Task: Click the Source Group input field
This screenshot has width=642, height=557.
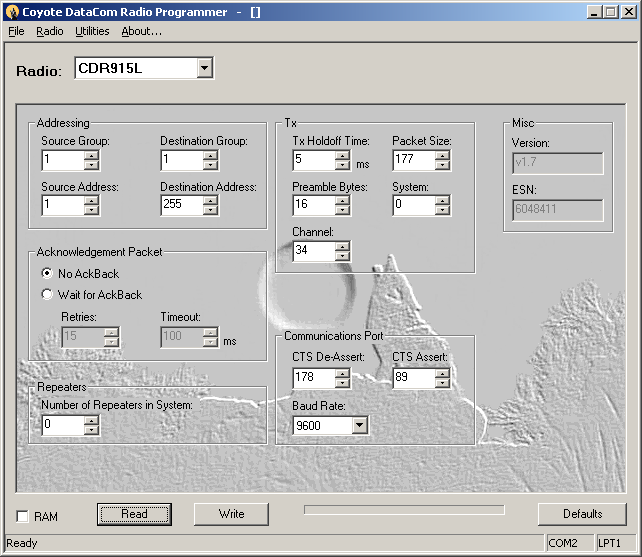Action: 63,160
